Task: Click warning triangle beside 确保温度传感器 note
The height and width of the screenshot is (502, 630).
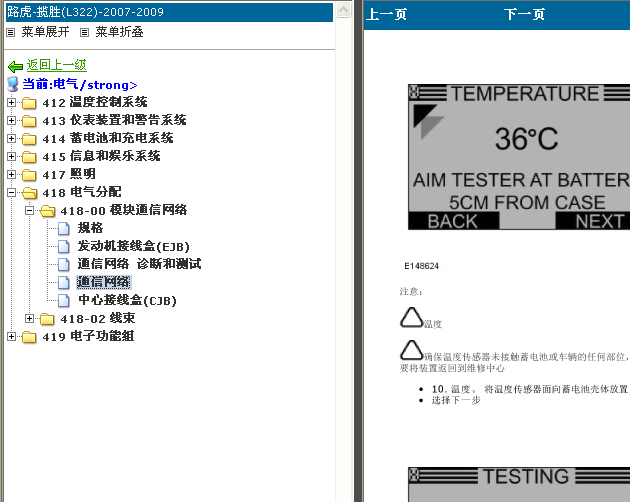Action: (411, 350)
